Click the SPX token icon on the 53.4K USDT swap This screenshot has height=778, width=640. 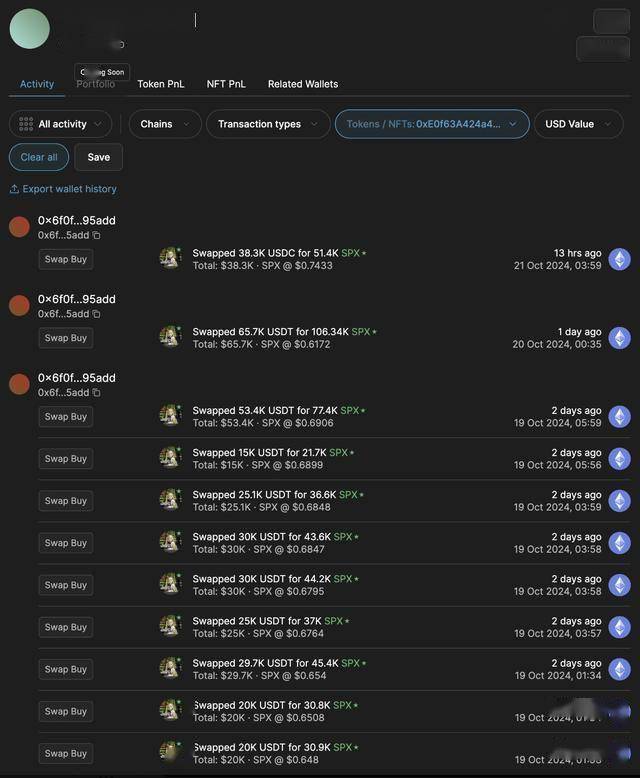(170, 416)
